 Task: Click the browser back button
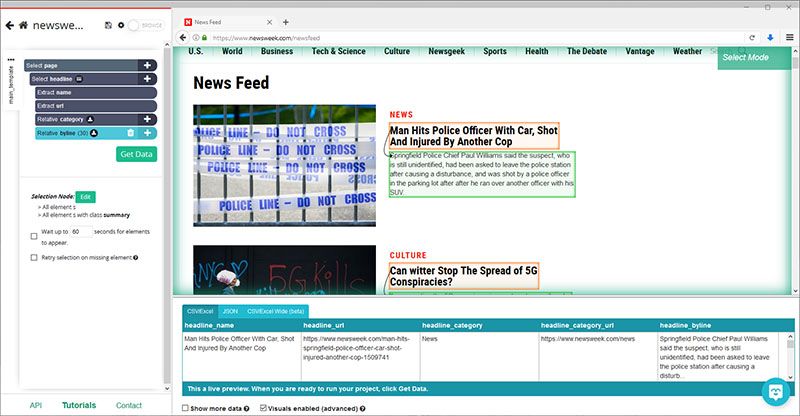(183, 38)
